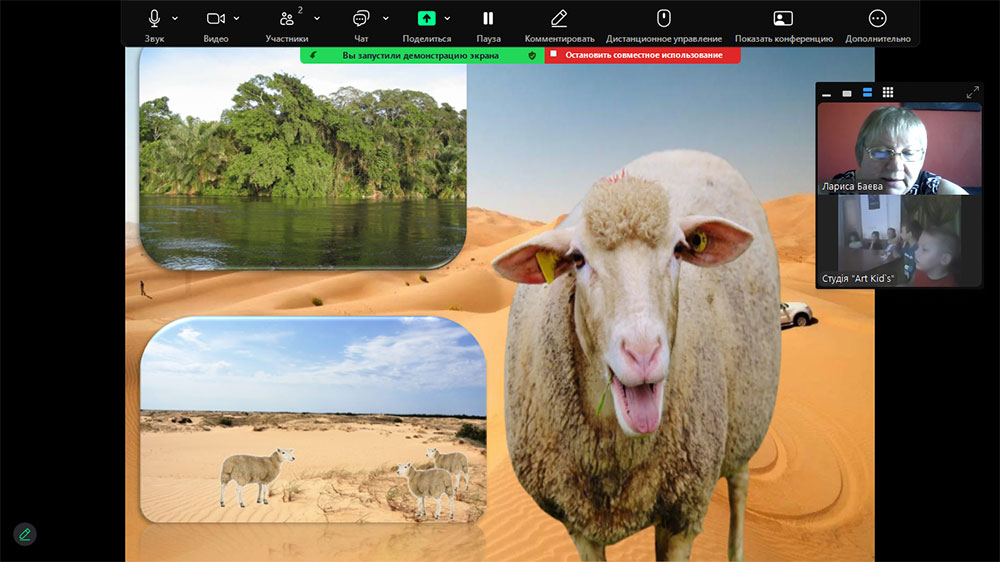Click the green Поделиться share icon
The width and height of the screenshot is (1000, 562).
[427, 18]
